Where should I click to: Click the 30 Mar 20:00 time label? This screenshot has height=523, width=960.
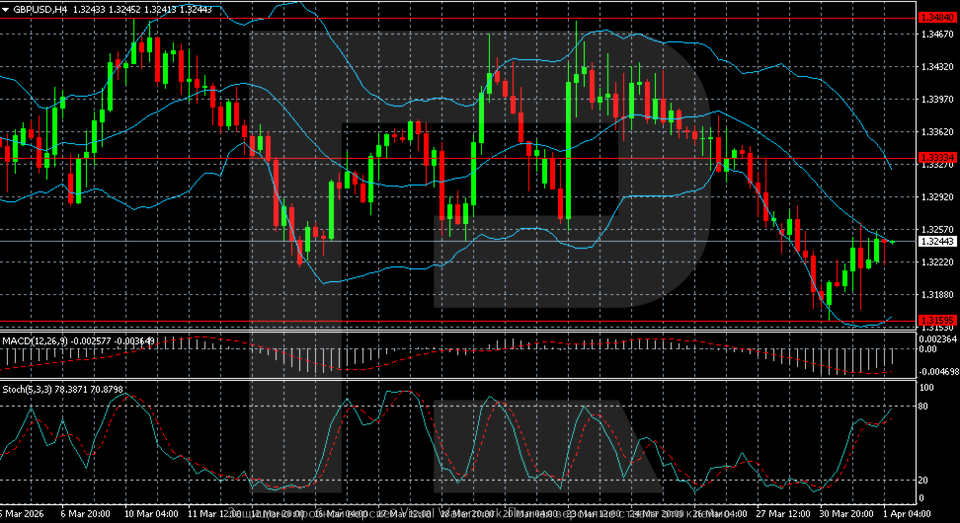click(845, 511)
